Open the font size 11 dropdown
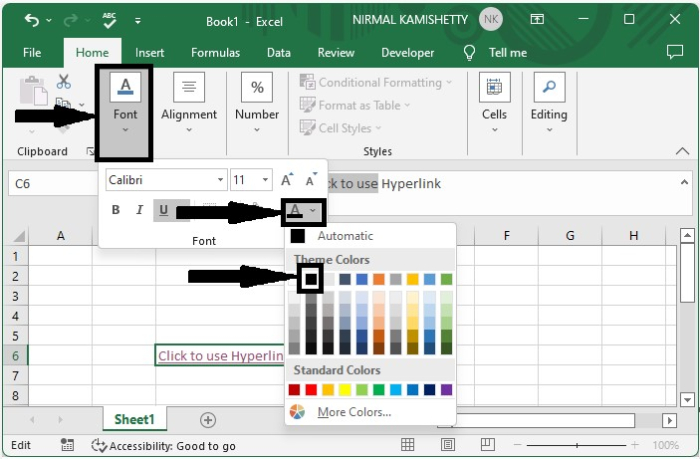Image resolution: width=700 pixels, height=459 pixels. [265, 180]
